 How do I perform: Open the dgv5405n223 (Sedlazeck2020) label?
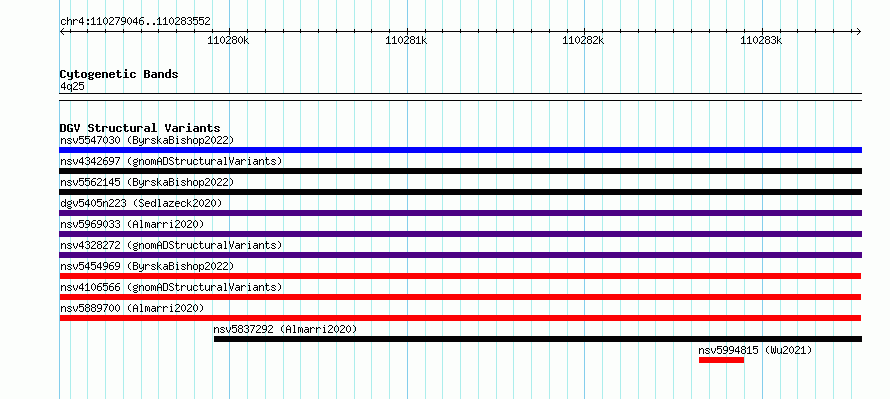(141, 203)
